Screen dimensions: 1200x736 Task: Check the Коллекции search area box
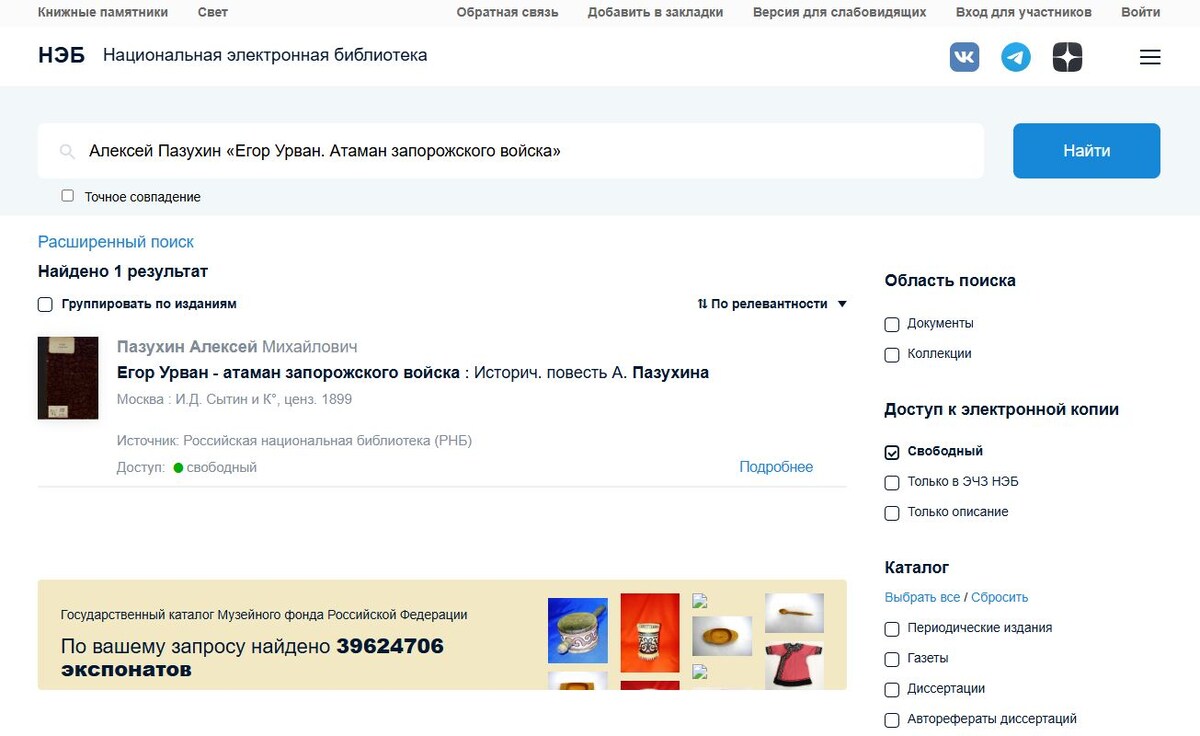pos(892,354)
